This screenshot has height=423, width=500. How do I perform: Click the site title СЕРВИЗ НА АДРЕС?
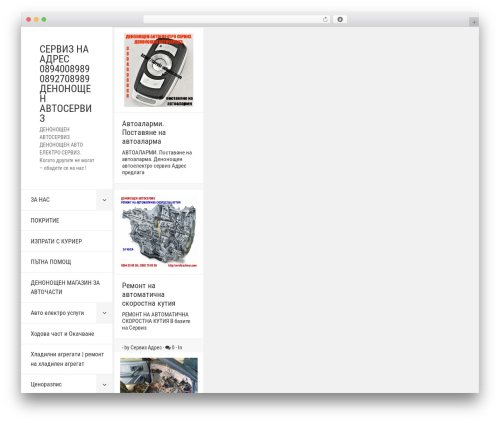coord(65,84)
